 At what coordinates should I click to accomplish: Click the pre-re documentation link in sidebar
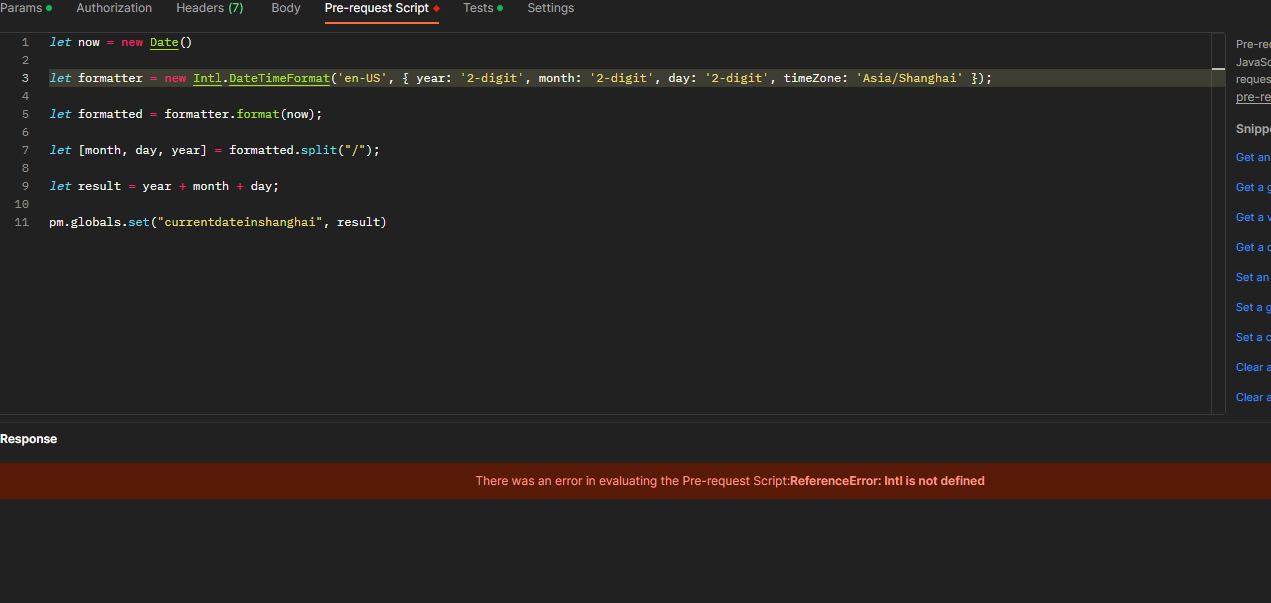click(x=1253, y=97)
